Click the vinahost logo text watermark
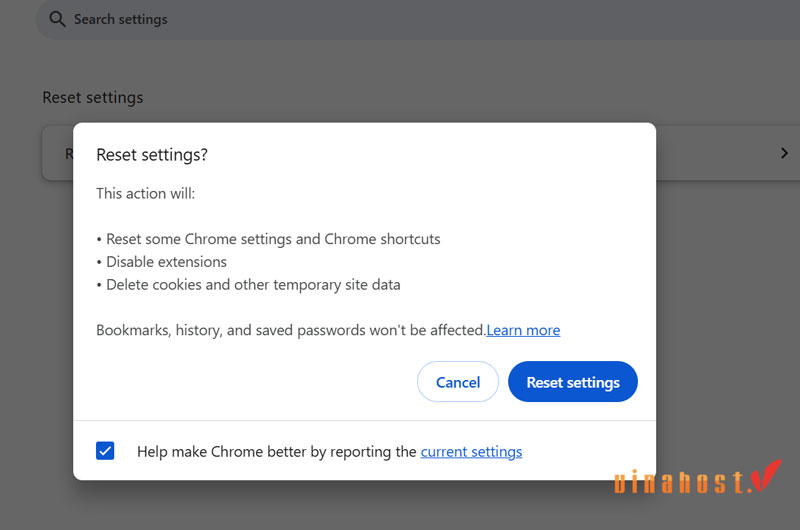The image size is (800, 530). pyautogui.click(x=679, y=482)
